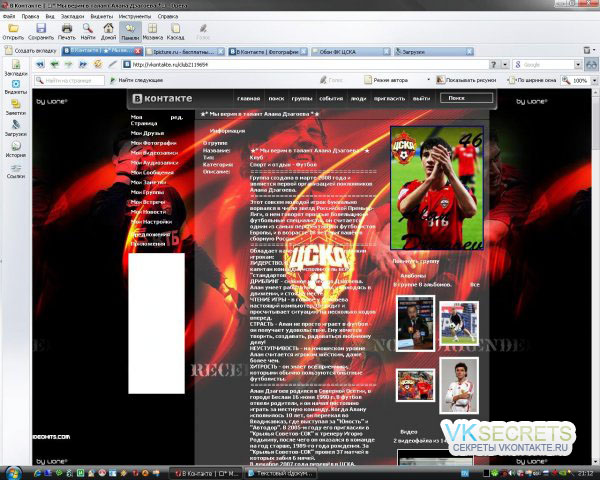The image size is (600, 480).
Task: Click the Fast Forward navigation button
Action: [83, 64]
